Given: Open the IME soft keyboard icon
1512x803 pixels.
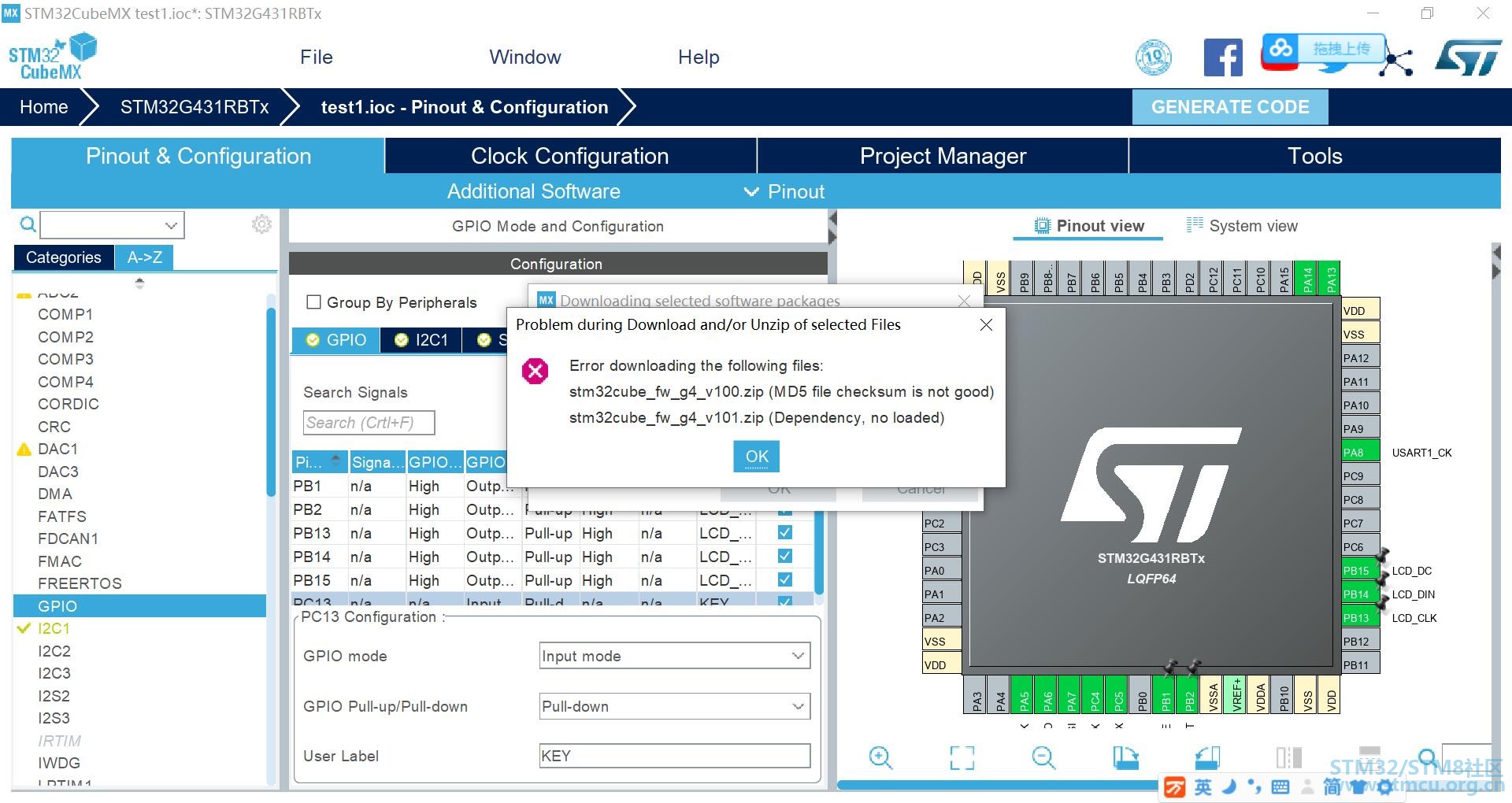Looking at the screenshot, I should [1280, 787].
